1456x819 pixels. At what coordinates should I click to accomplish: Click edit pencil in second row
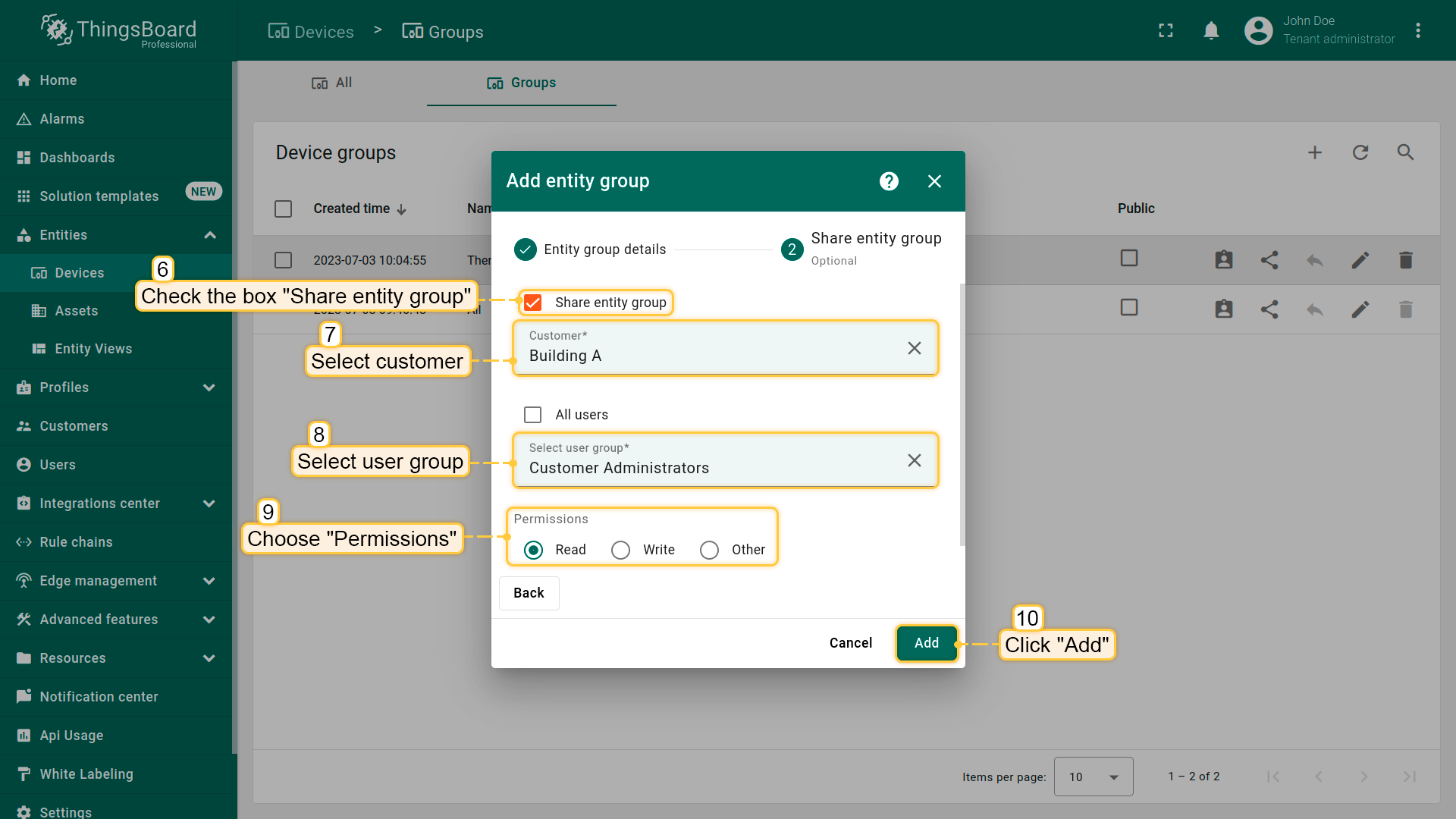(1360, 309)
